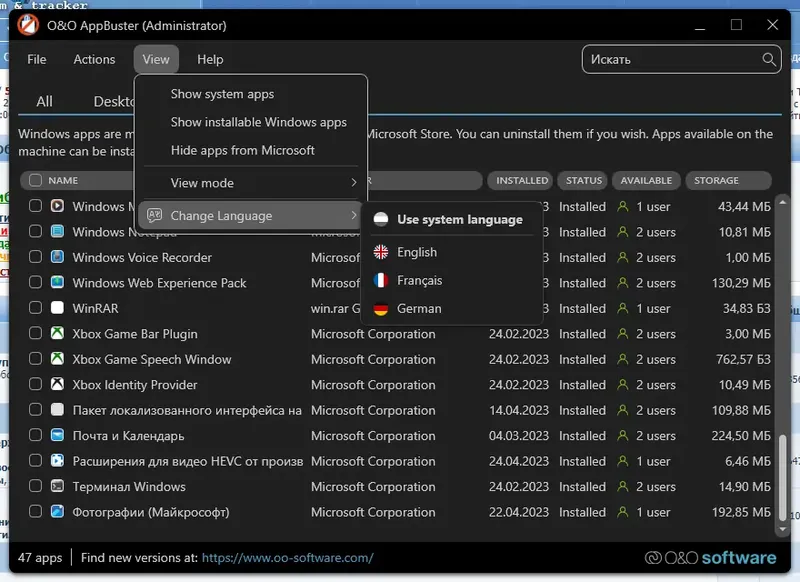This screenshot has width=800, height=582.
Task: Tick the Xbox Identity Provider checkbox
Action: click(x=35, y=385)
